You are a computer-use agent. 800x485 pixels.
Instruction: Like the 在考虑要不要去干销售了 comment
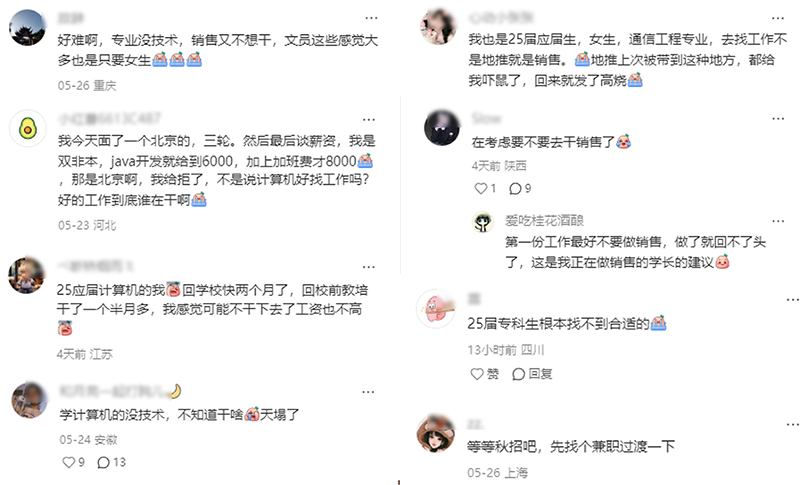pyautogui.click(x=485, y=189)
